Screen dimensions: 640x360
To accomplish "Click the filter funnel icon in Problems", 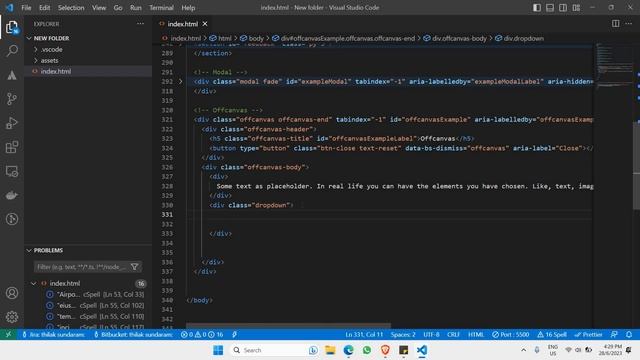I will point(134,267).
